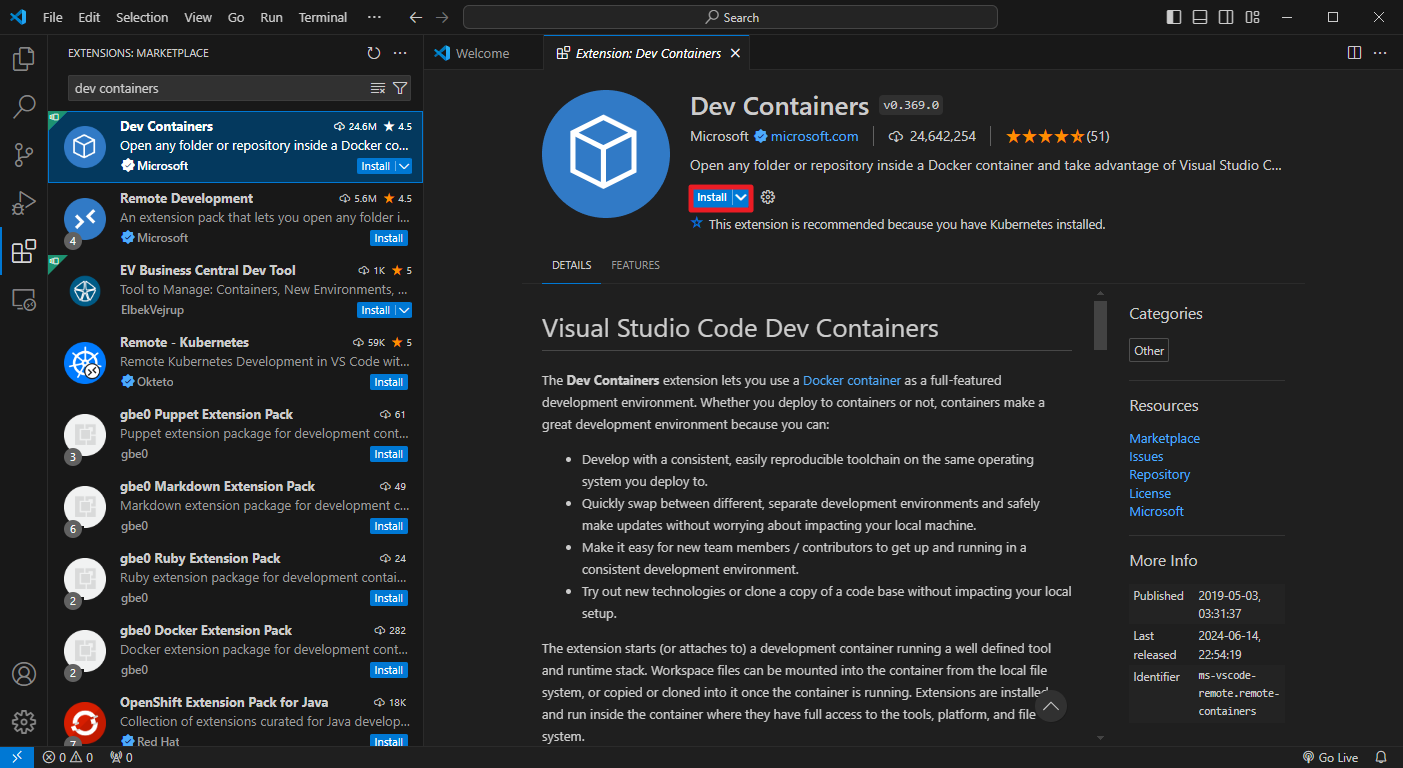Install the Remote - Kubernetes extension
Viewport: 1403px width, 768px height.
coord(389,382)
